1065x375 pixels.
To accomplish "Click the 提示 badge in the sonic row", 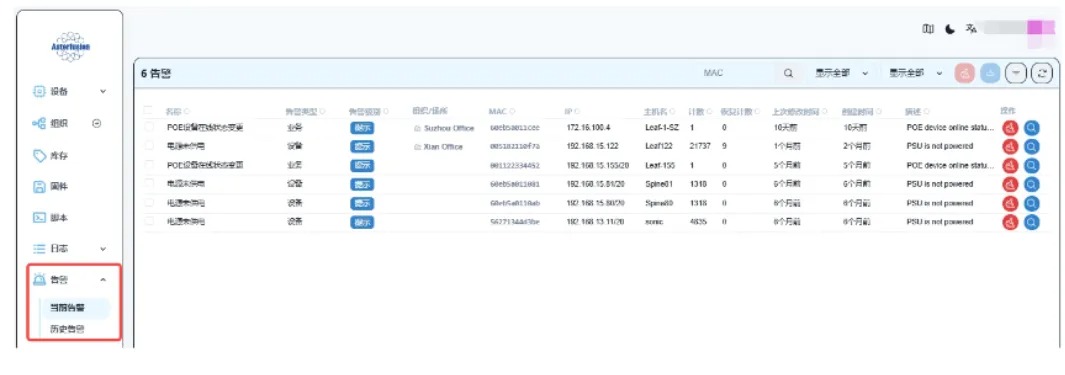I will 362,222.
